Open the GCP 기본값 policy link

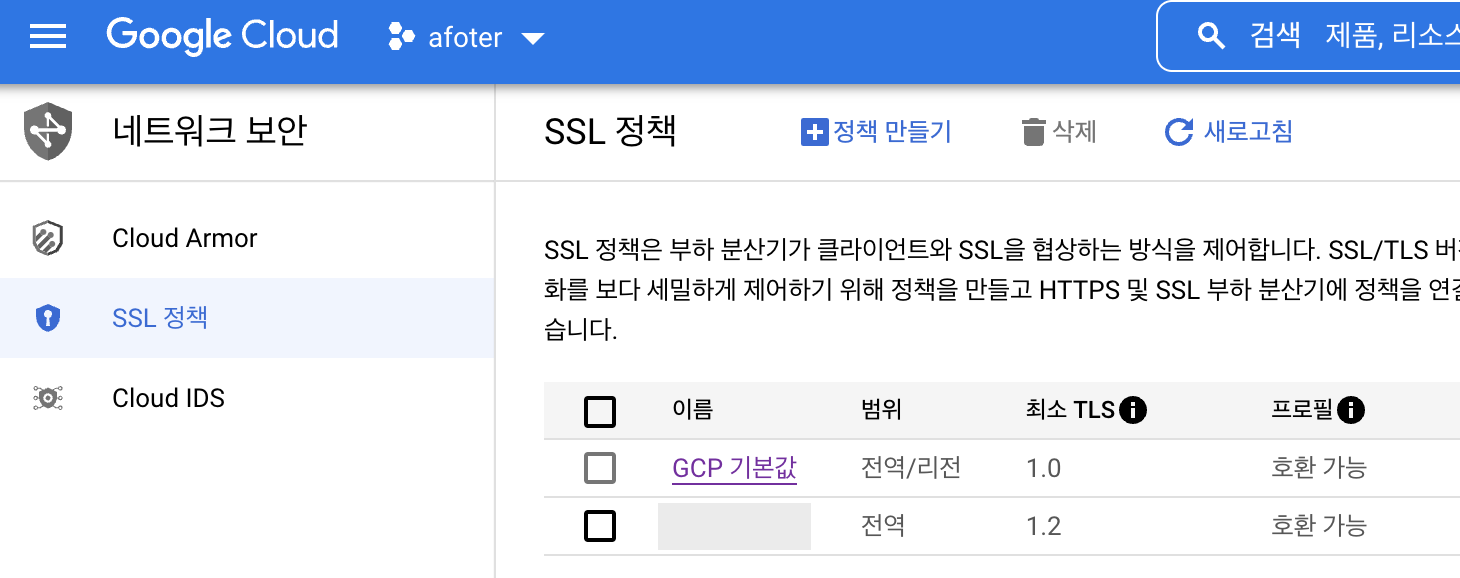coord(734,467)
